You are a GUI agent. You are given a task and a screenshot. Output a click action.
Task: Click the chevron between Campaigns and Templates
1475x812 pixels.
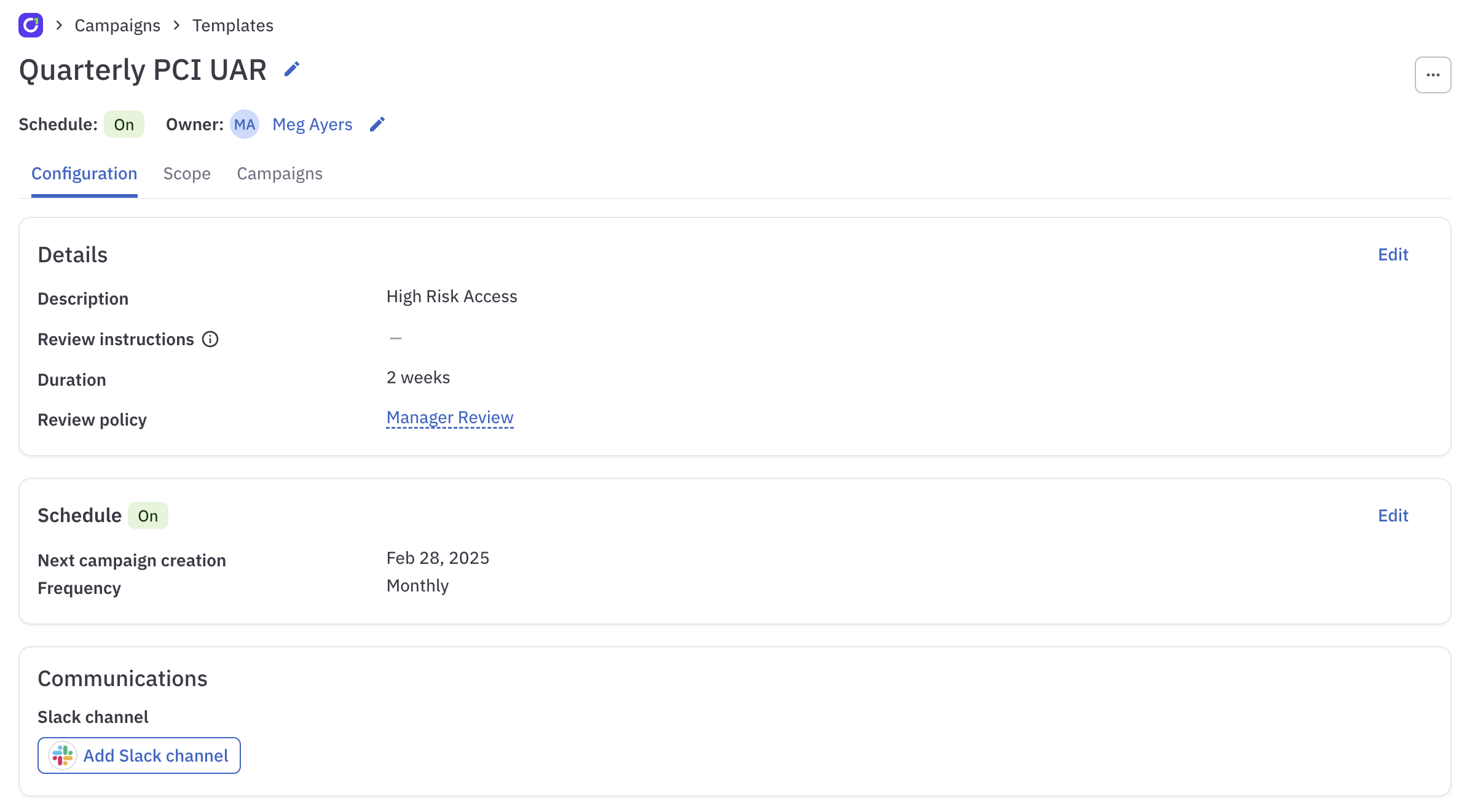point(176,26)
